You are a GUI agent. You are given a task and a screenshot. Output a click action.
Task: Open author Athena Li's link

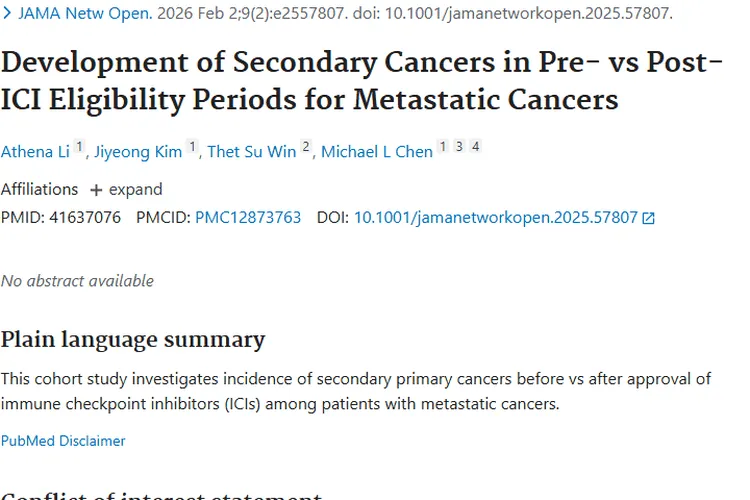35,152
